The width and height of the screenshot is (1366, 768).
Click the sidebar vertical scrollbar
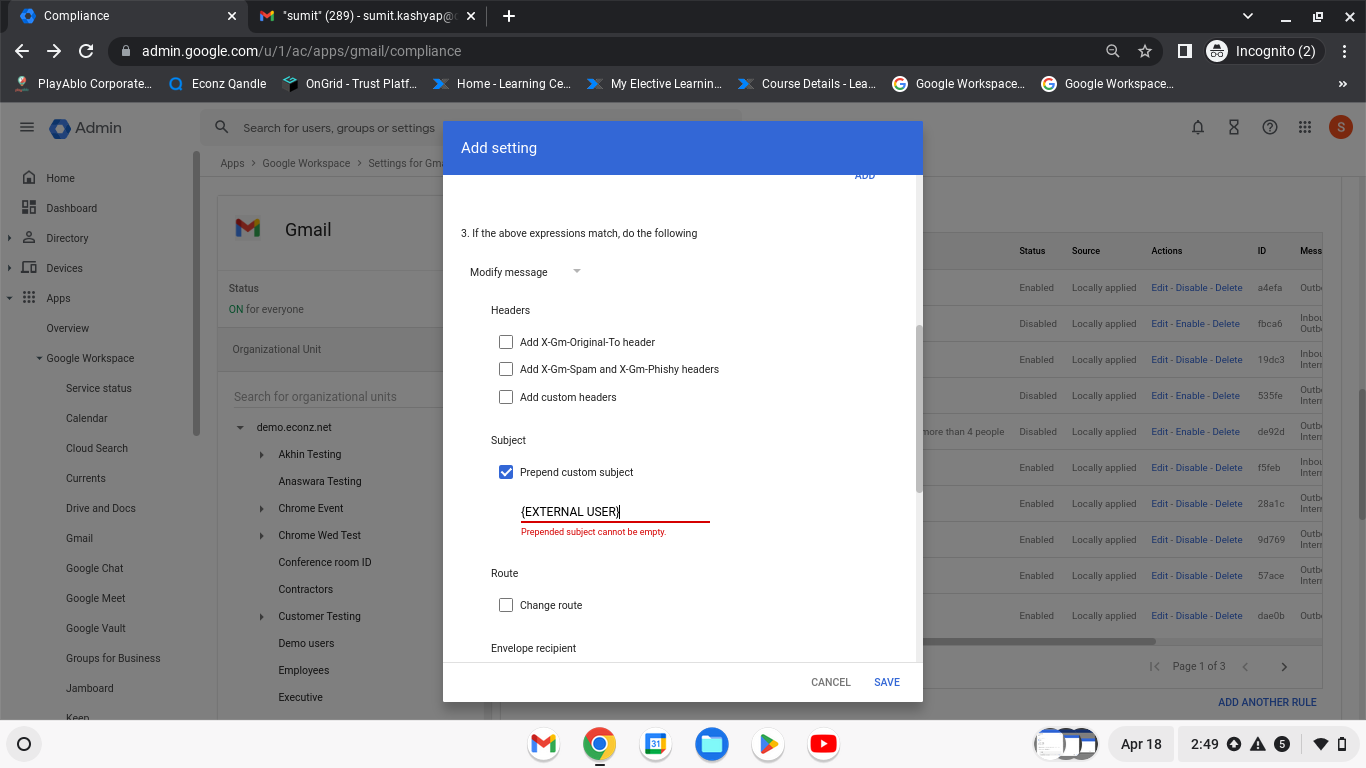(196, 293)
